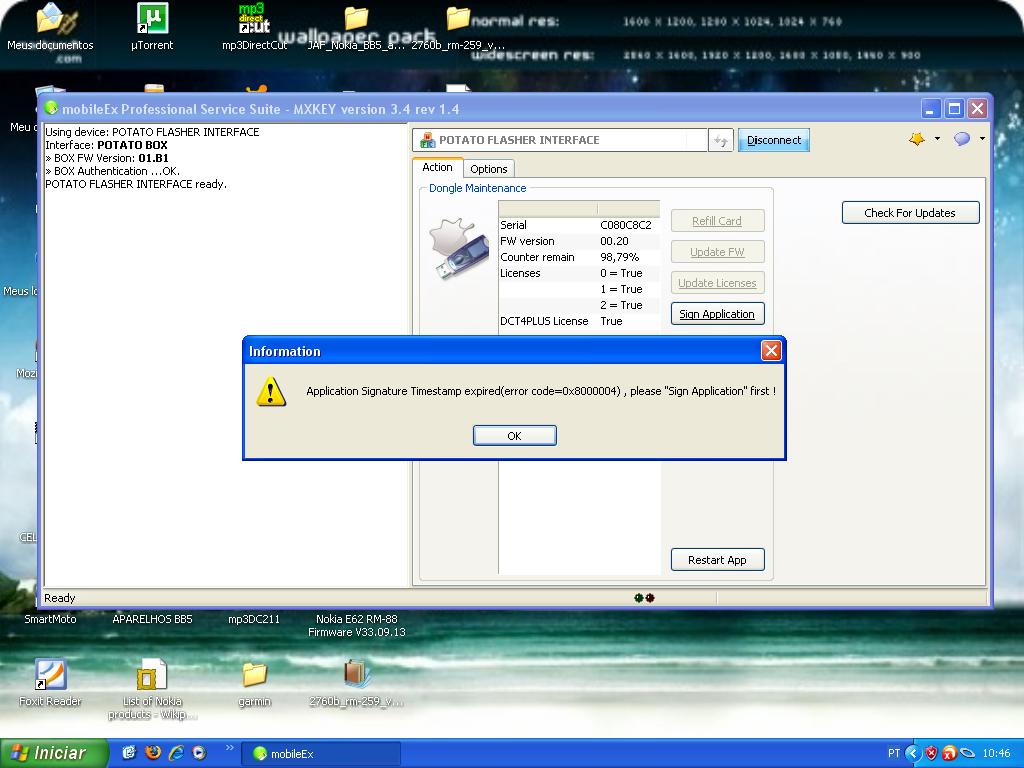Select the µTorrent desktop shortcut
Image resolution: width=1024 pixels, height=768 pixels.
pyautogui.click(x=152, y=27)
